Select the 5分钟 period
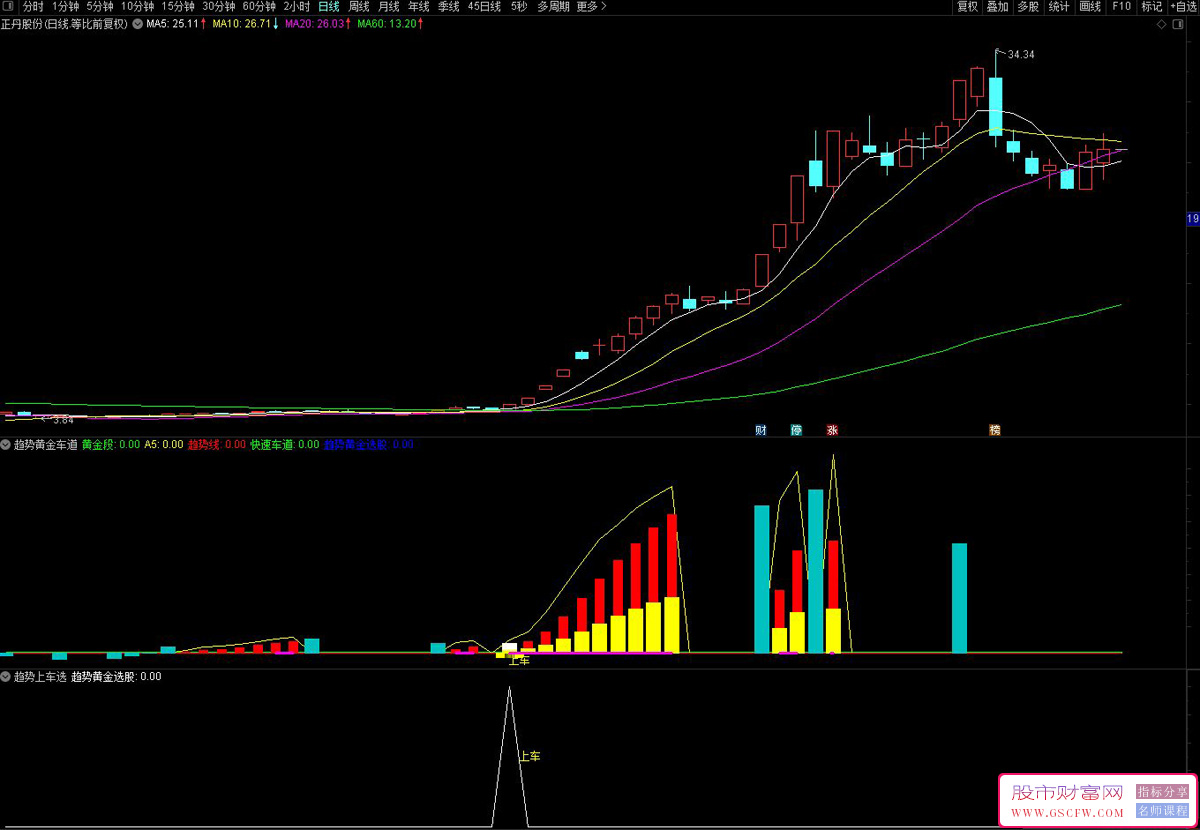 [100, 6]
